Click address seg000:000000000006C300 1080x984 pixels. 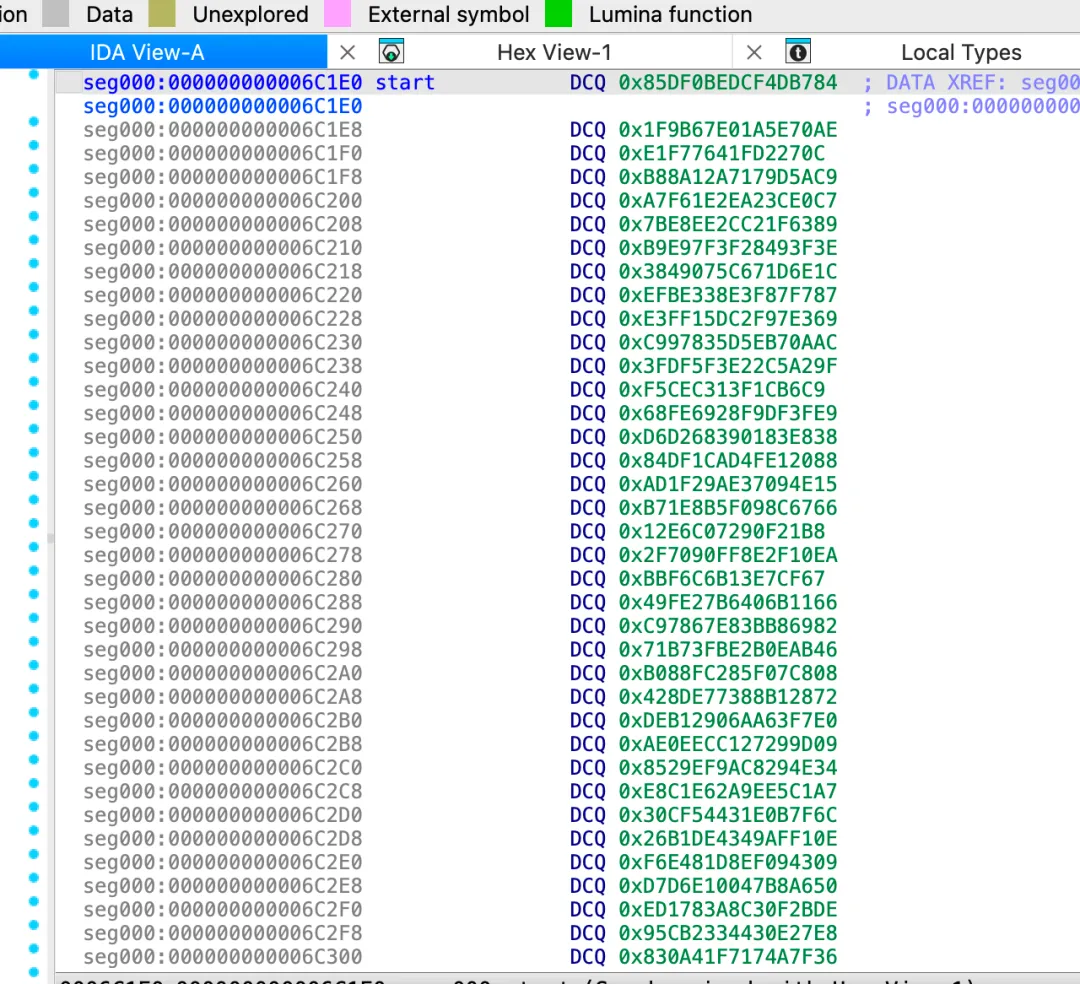tap(222, 957)
